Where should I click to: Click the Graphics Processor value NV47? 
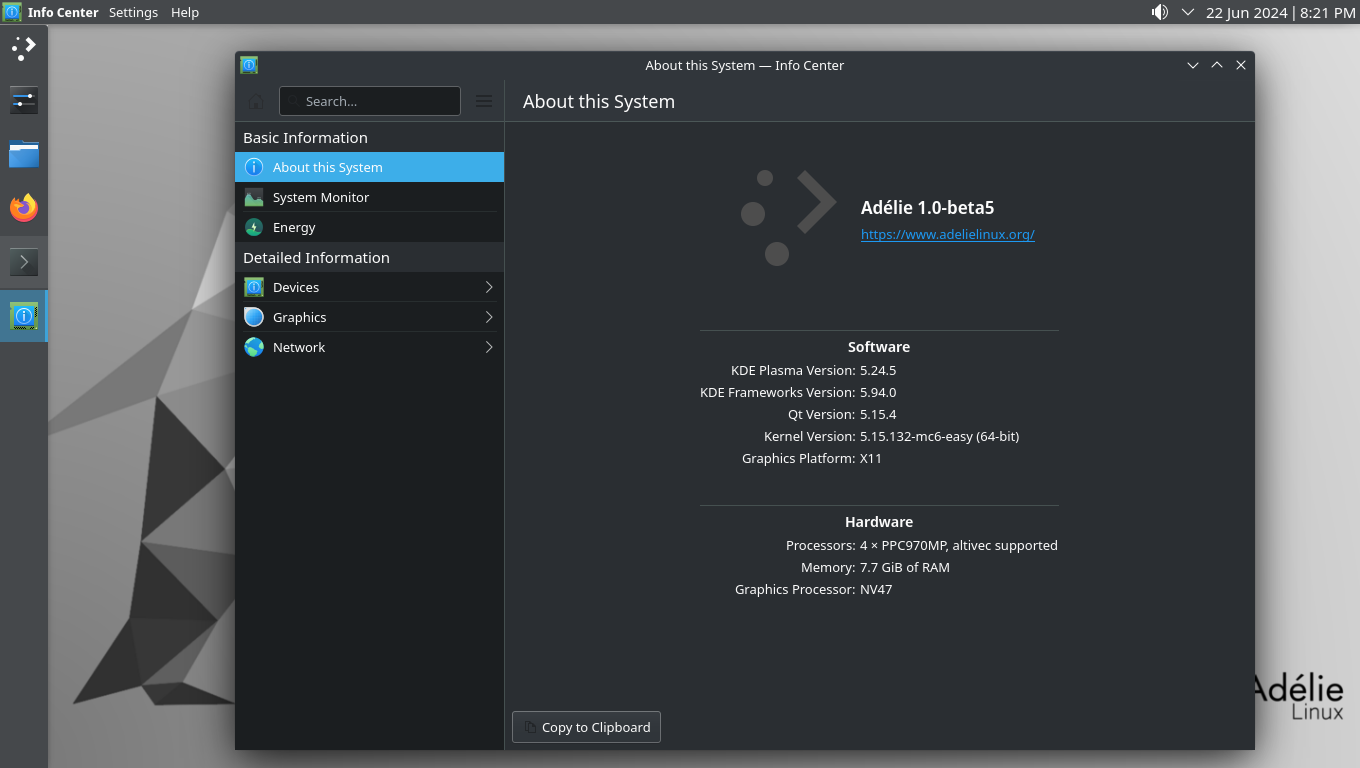coord(876,589)
